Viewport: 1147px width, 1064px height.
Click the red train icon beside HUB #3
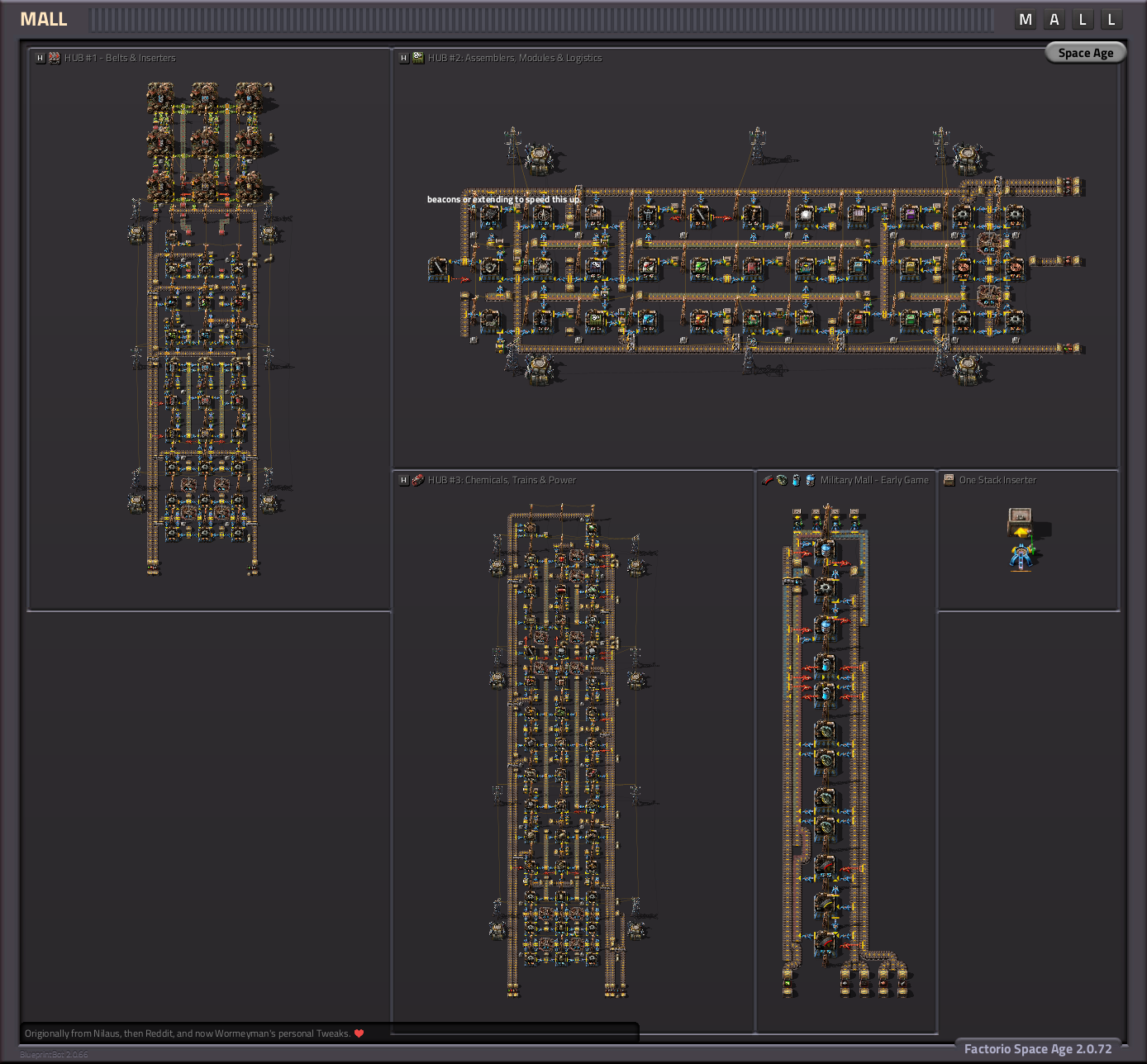click(418, 480)
